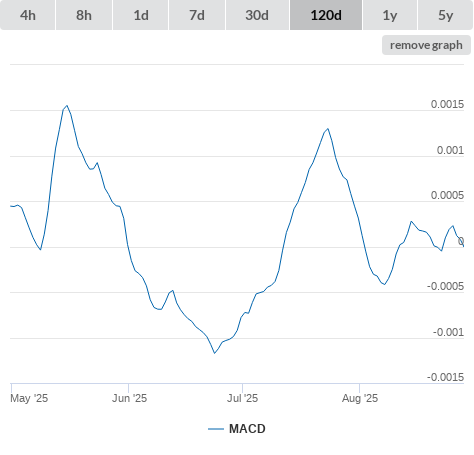
Task: Click the Jun '25 axis label
Action: tap(129, 398)
